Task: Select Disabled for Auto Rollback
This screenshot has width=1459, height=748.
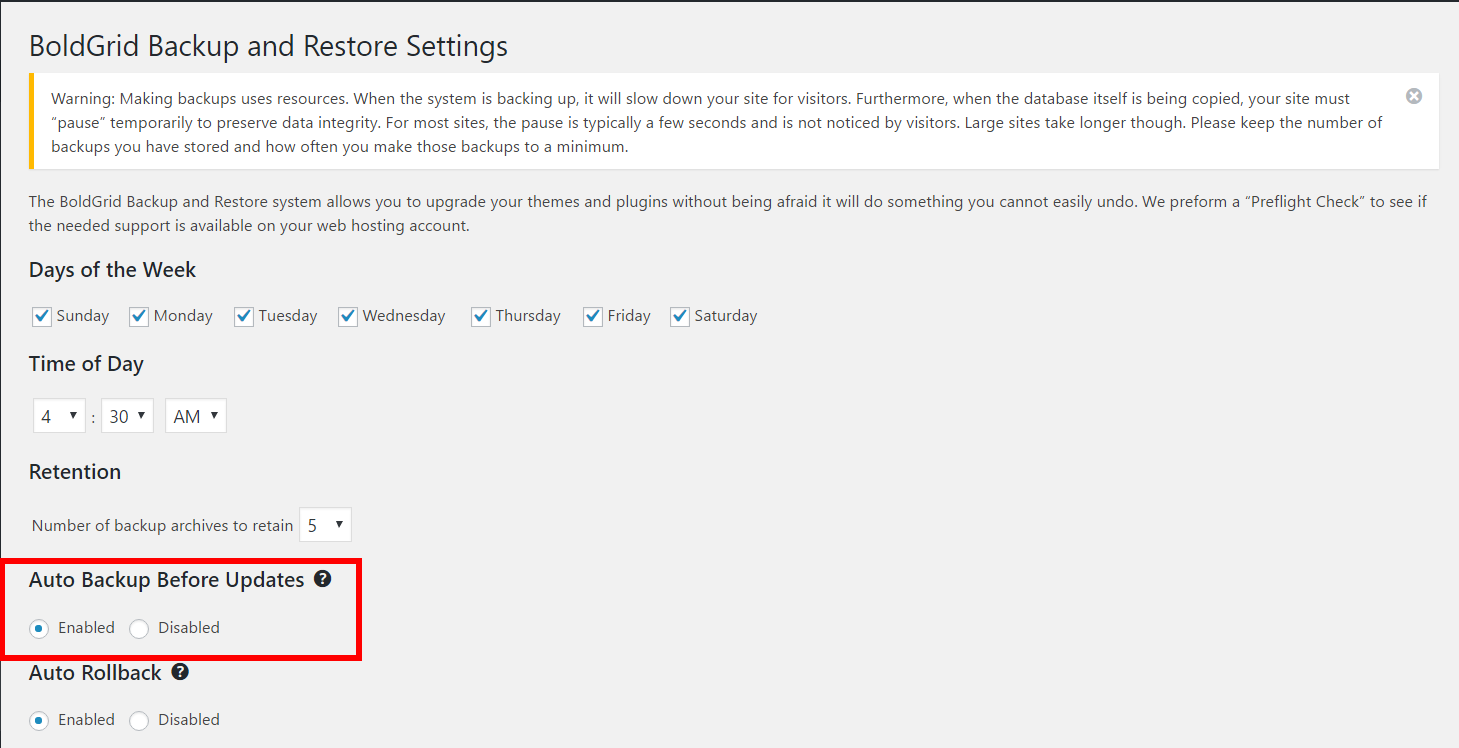Action: [x=139, y=720]
